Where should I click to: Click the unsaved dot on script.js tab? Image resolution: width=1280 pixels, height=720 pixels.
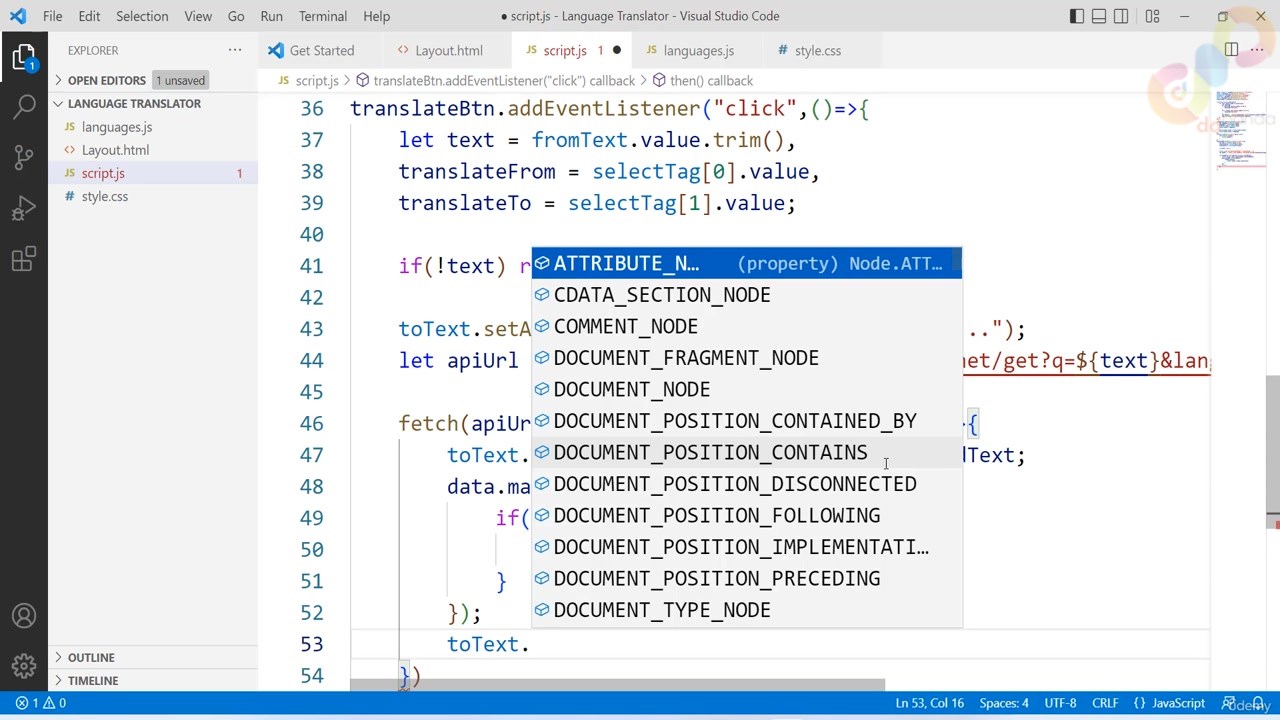click(616, 50)
